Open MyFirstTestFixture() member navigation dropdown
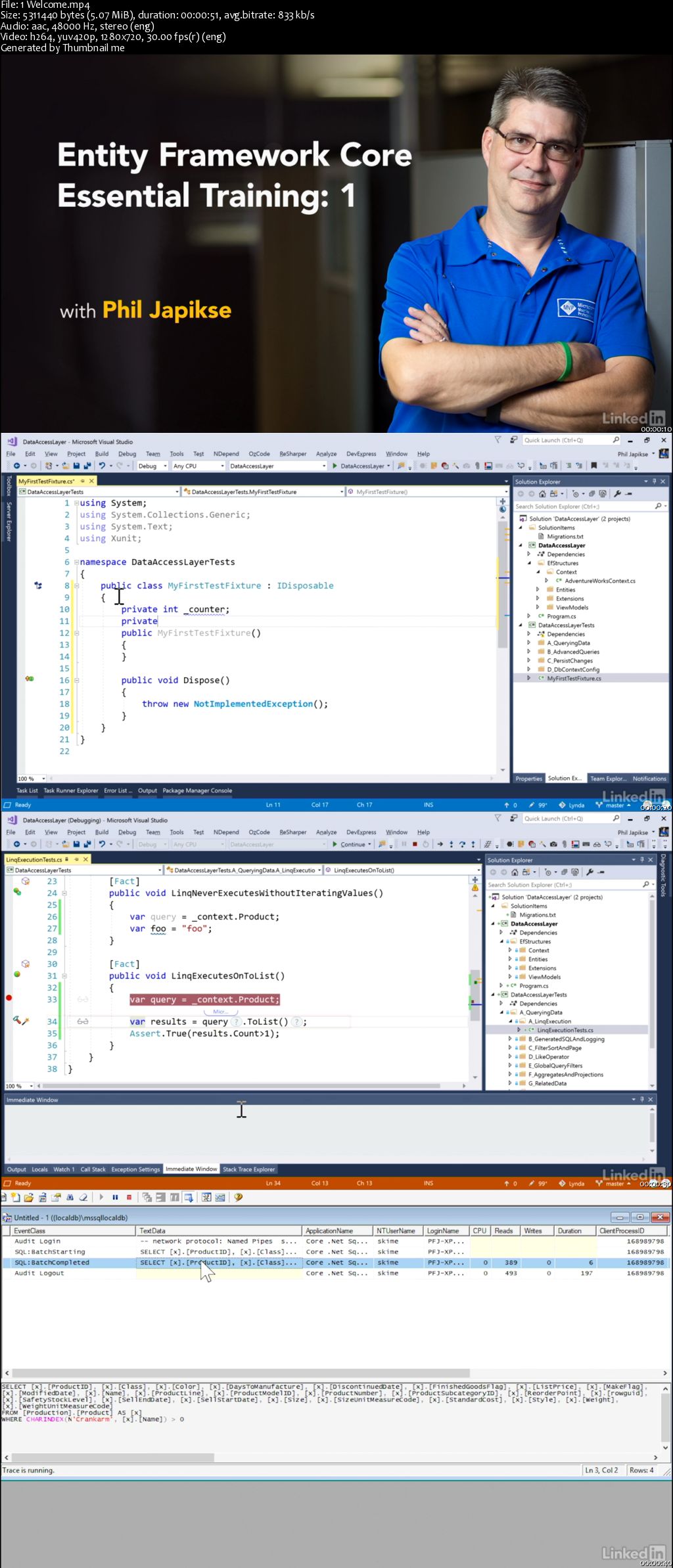673x1568 pixels. 427,491
